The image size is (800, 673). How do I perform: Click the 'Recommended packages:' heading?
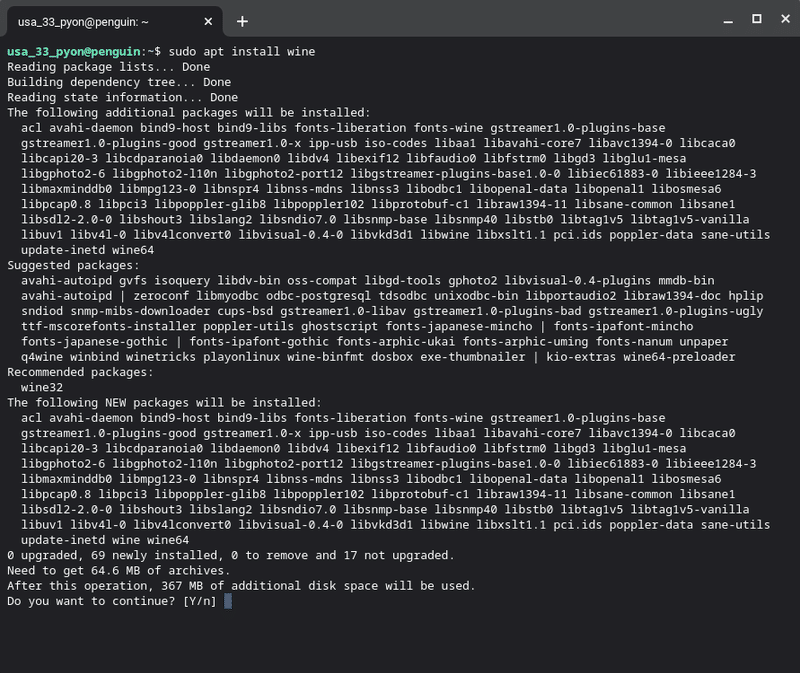[80, 372]
